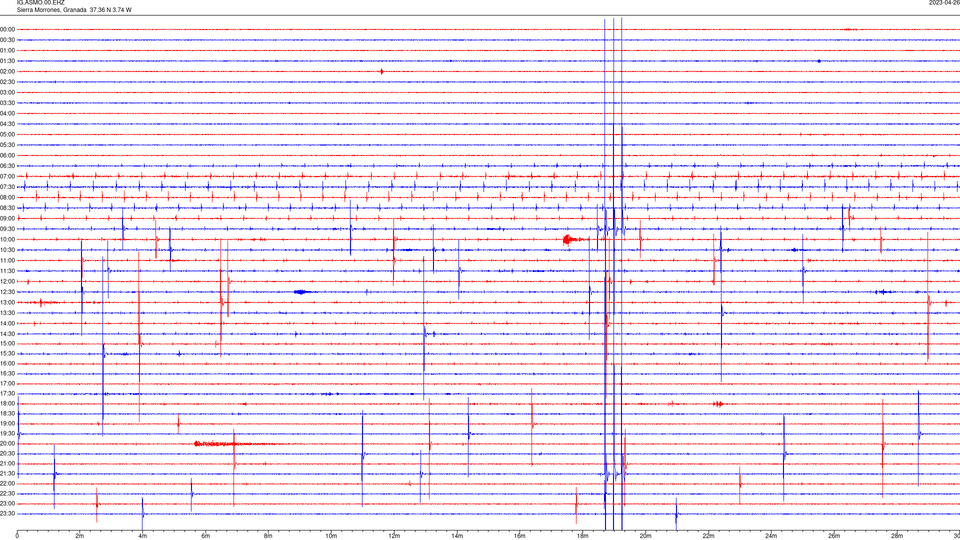
Task: Select the 22:00 time row label
Action: click(8, 484)
